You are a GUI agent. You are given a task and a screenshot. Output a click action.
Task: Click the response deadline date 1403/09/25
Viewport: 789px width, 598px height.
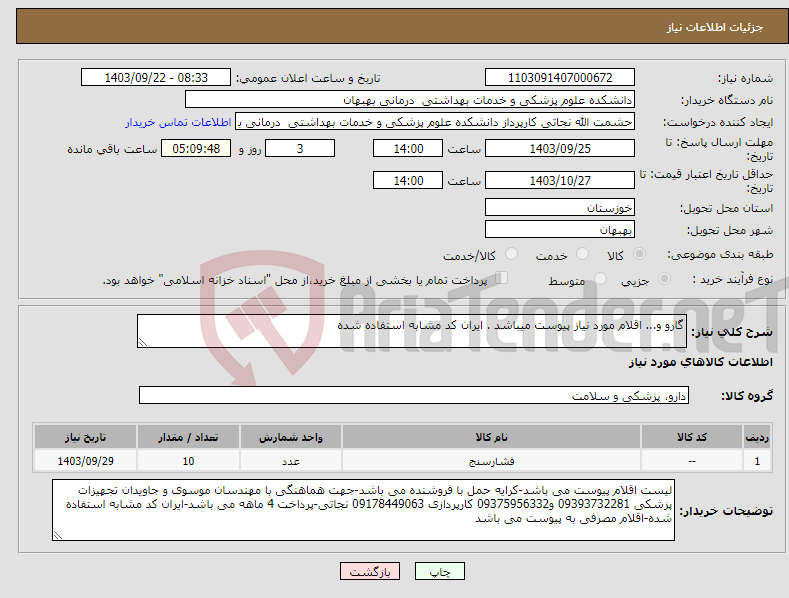tap(560, 148)
